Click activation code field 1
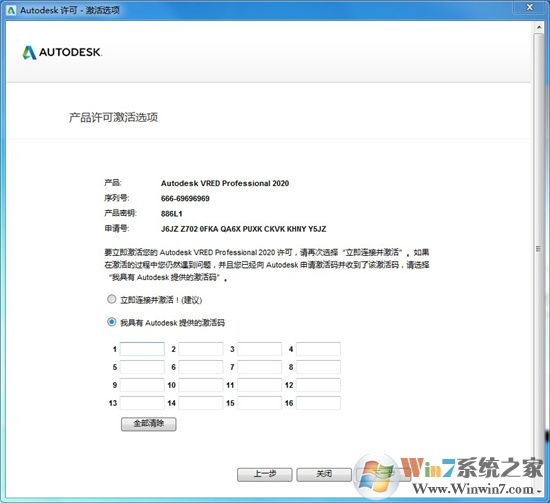Viewport: 550px width, 503px height. pos(142,349)
